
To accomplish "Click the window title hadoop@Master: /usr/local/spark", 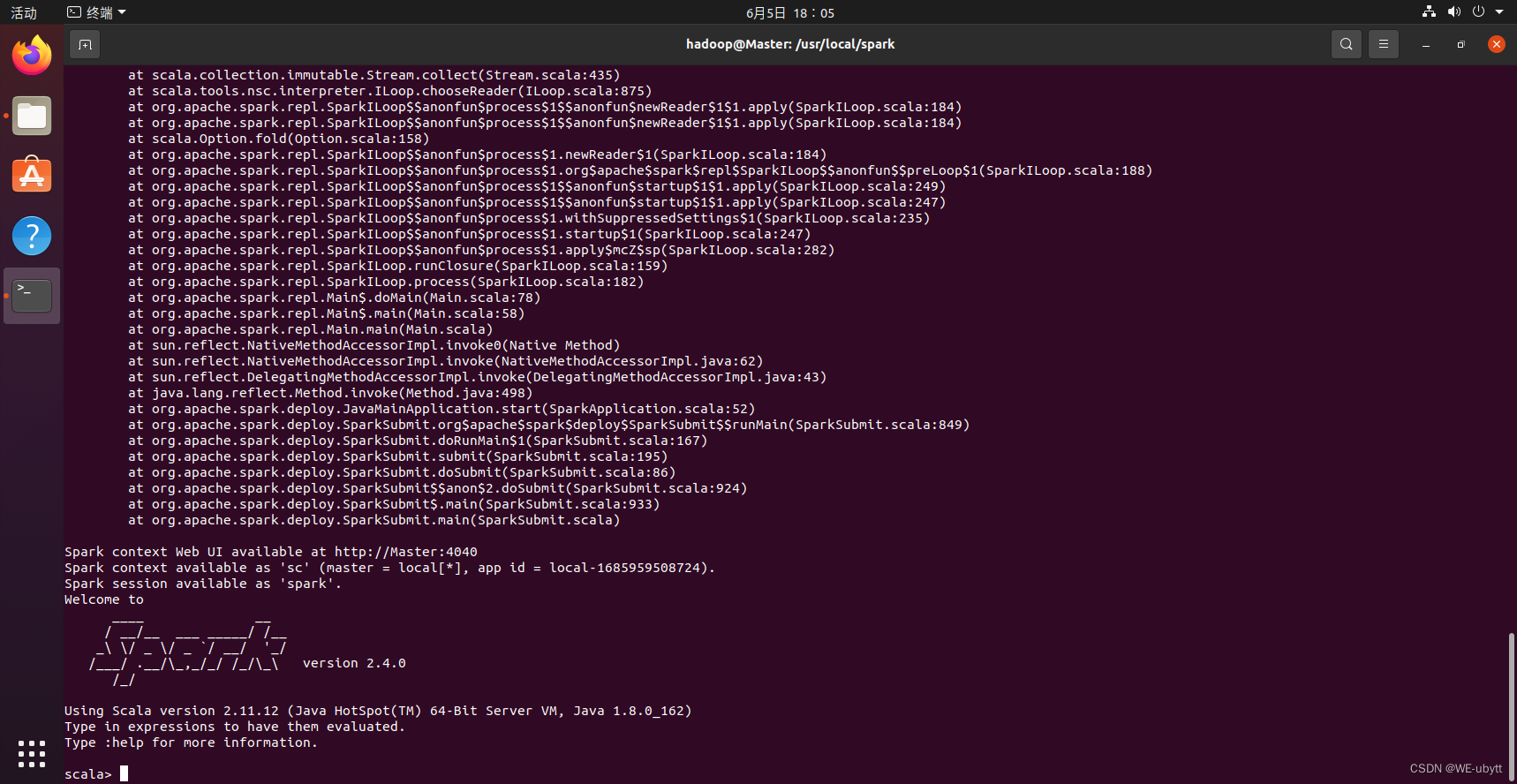I will [790, 44].
